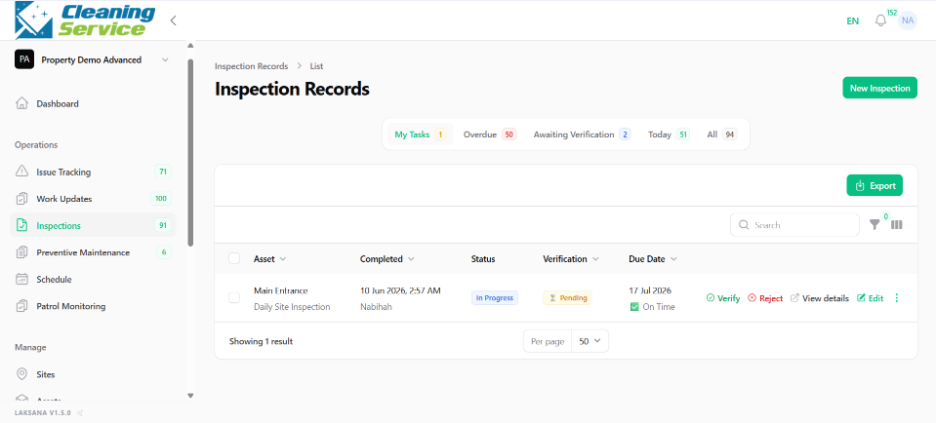Viewport: 936px width, 423px height.
Task: Click the In Progress status badge
Action: click(494, 298)
